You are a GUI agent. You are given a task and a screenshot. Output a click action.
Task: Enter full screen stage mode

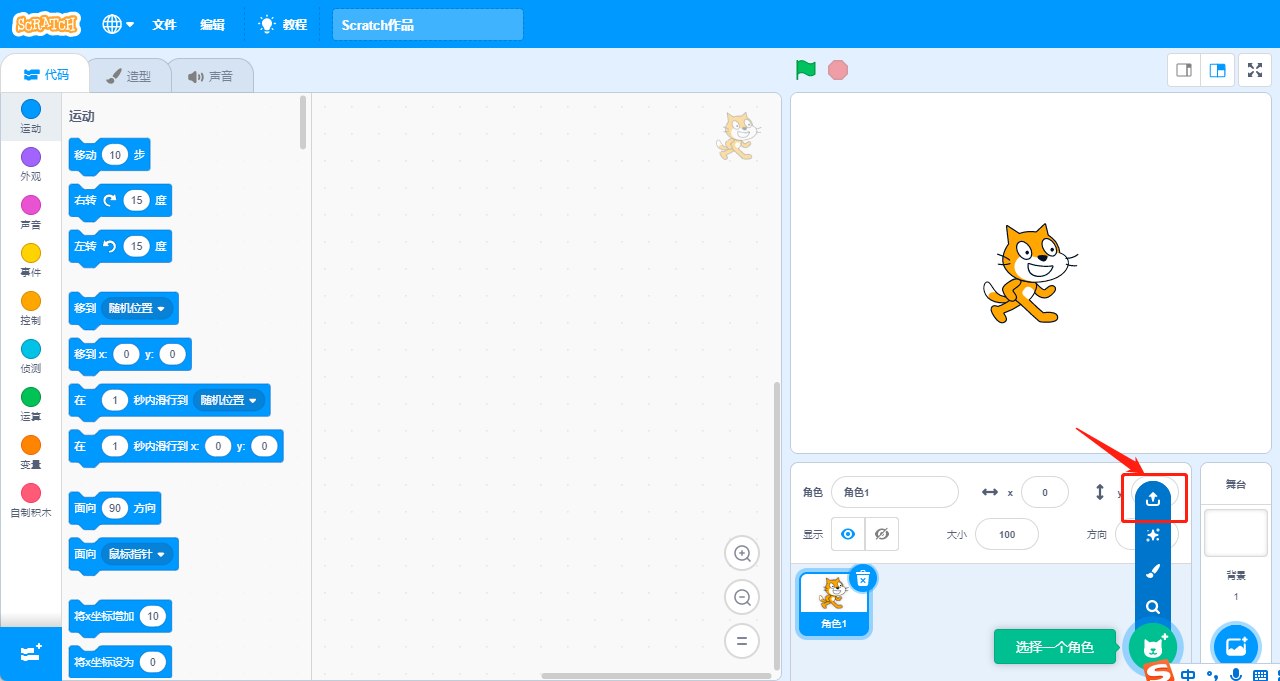coord(1254,70)
